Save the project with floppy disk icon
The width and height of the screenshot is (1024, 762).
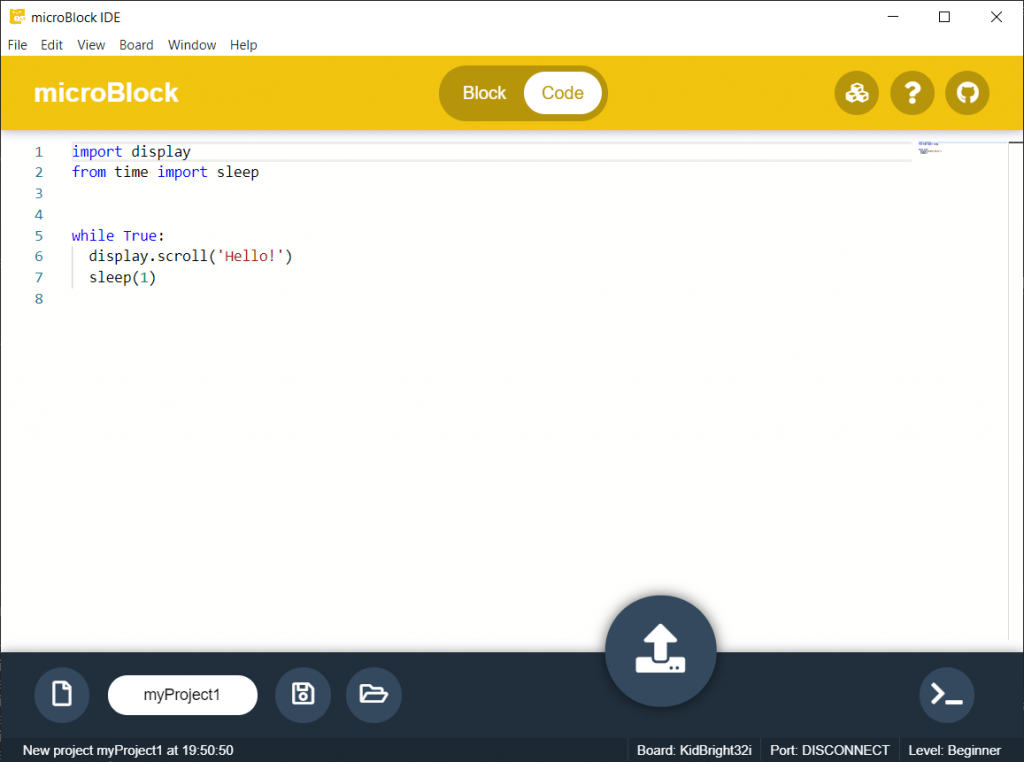[x=302, y=694]
